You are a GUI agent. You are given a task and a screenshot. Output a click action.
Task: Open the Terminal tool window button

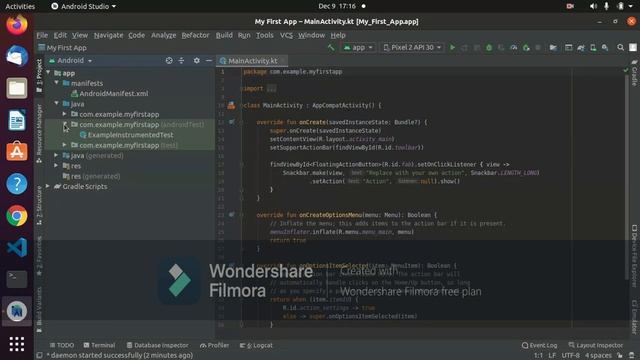pos(99,345)
